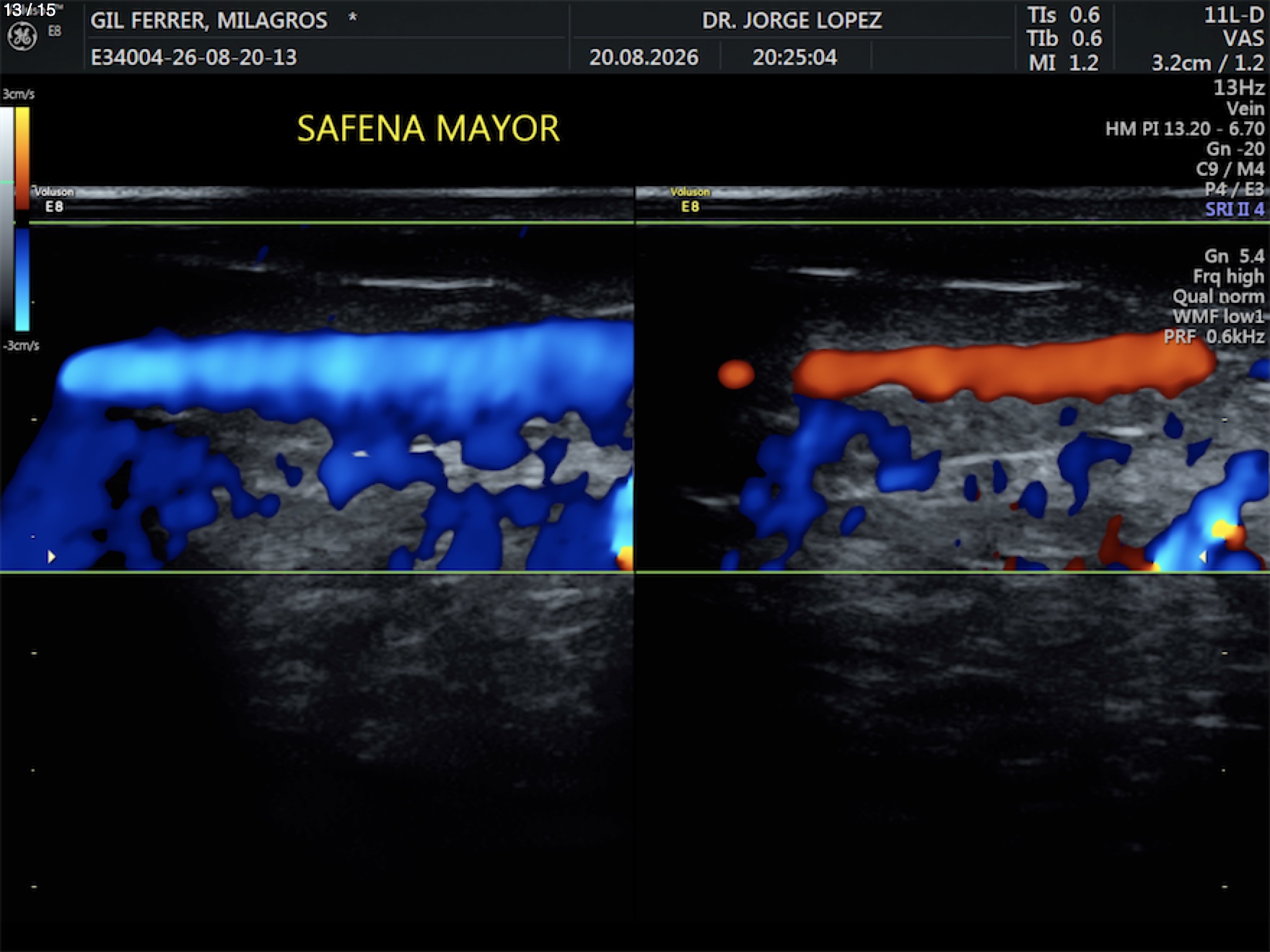Click the 13 / 15 image counter
Image resolution: width=1270 pixels, height=952 pixels.
click(30, 10)
